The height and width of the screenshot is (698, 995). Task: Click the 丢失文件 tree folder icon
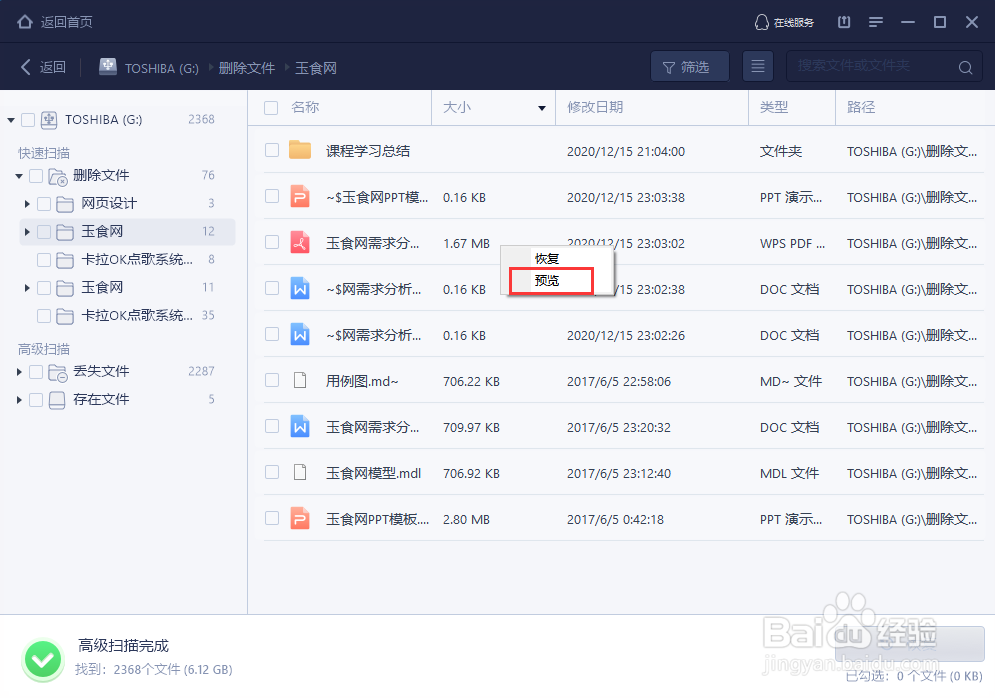point(58,372)
